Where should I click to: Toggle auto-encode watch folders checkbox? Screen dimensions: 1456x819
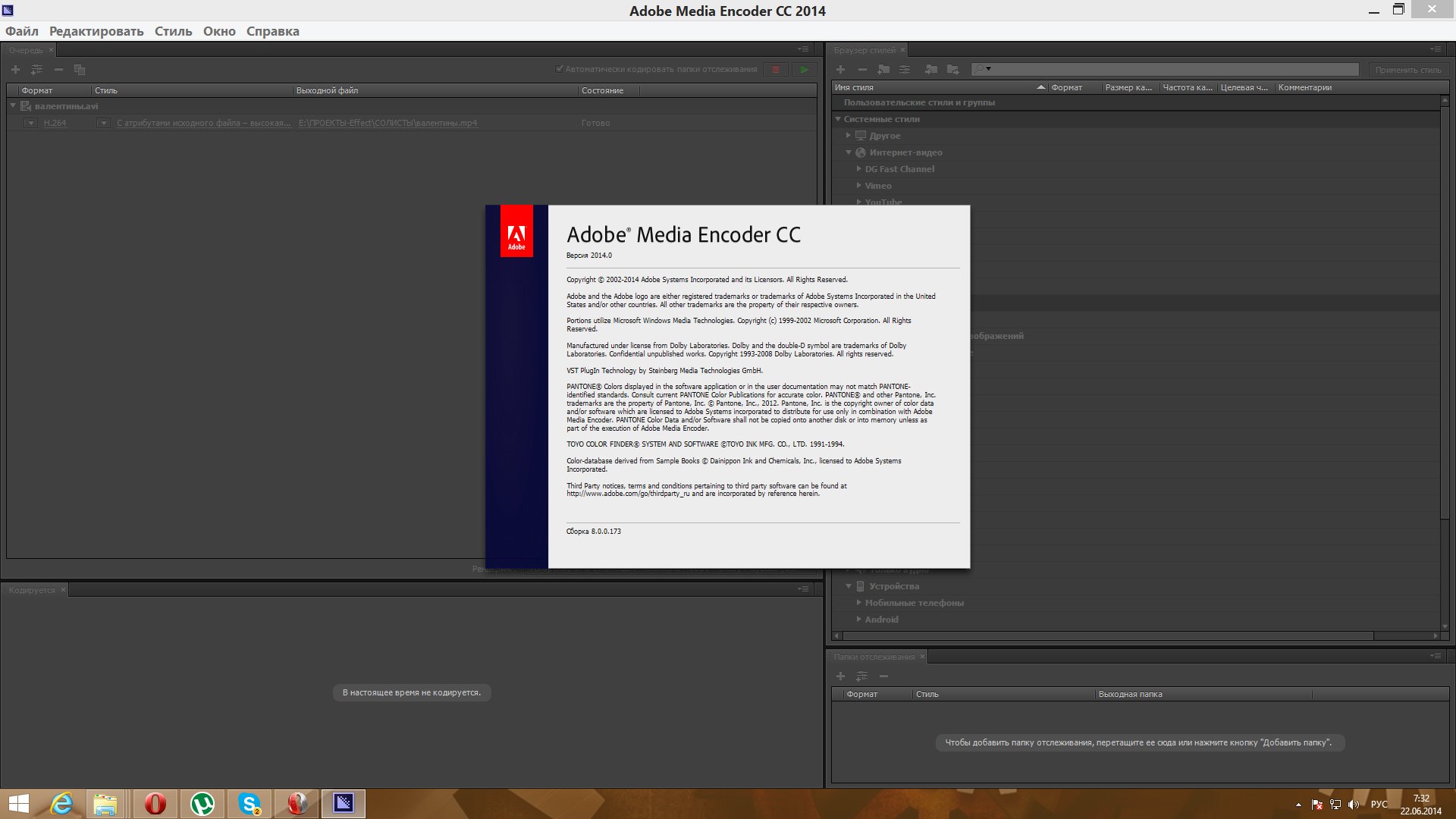[x=560, y=69]
